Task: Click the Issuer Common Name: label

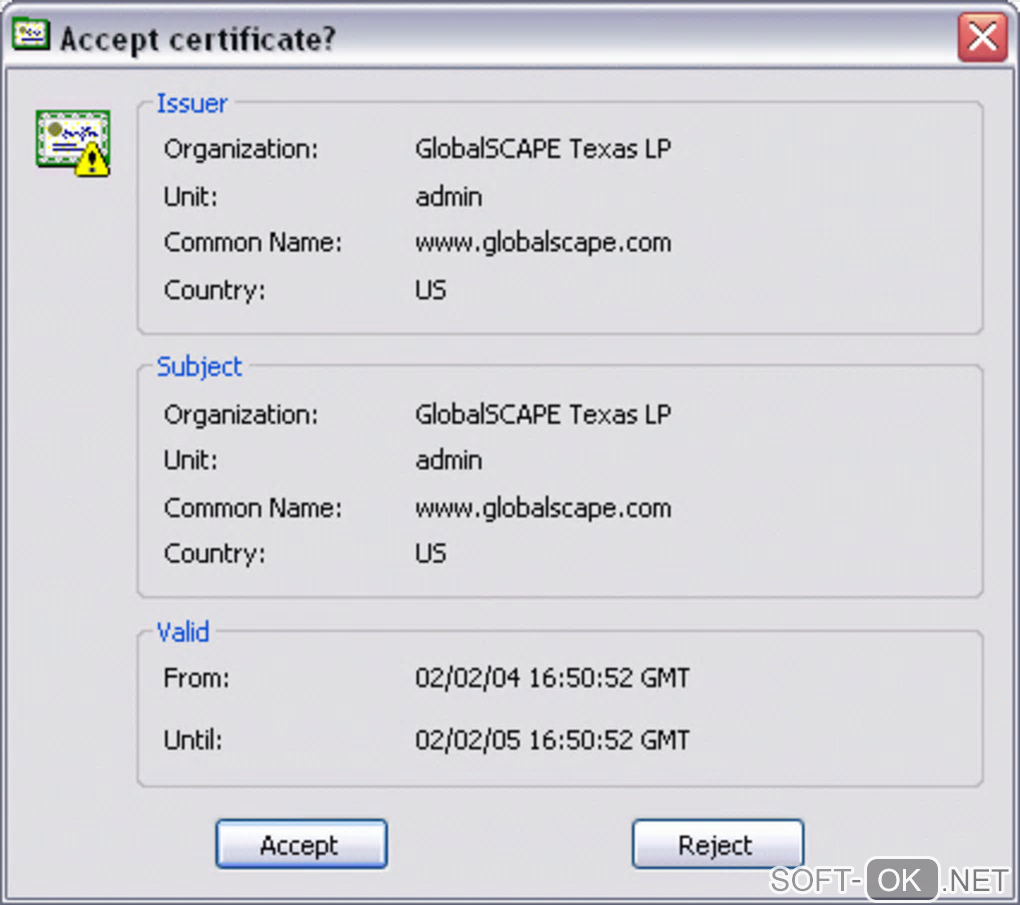Action: (252, 243)
